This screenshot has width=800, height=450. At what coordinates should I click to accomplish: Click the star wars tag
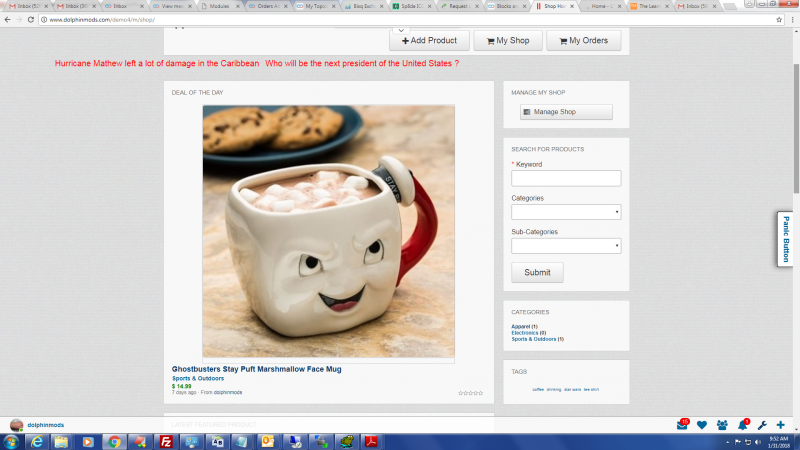pyautogui.click(x=572, y=389)
